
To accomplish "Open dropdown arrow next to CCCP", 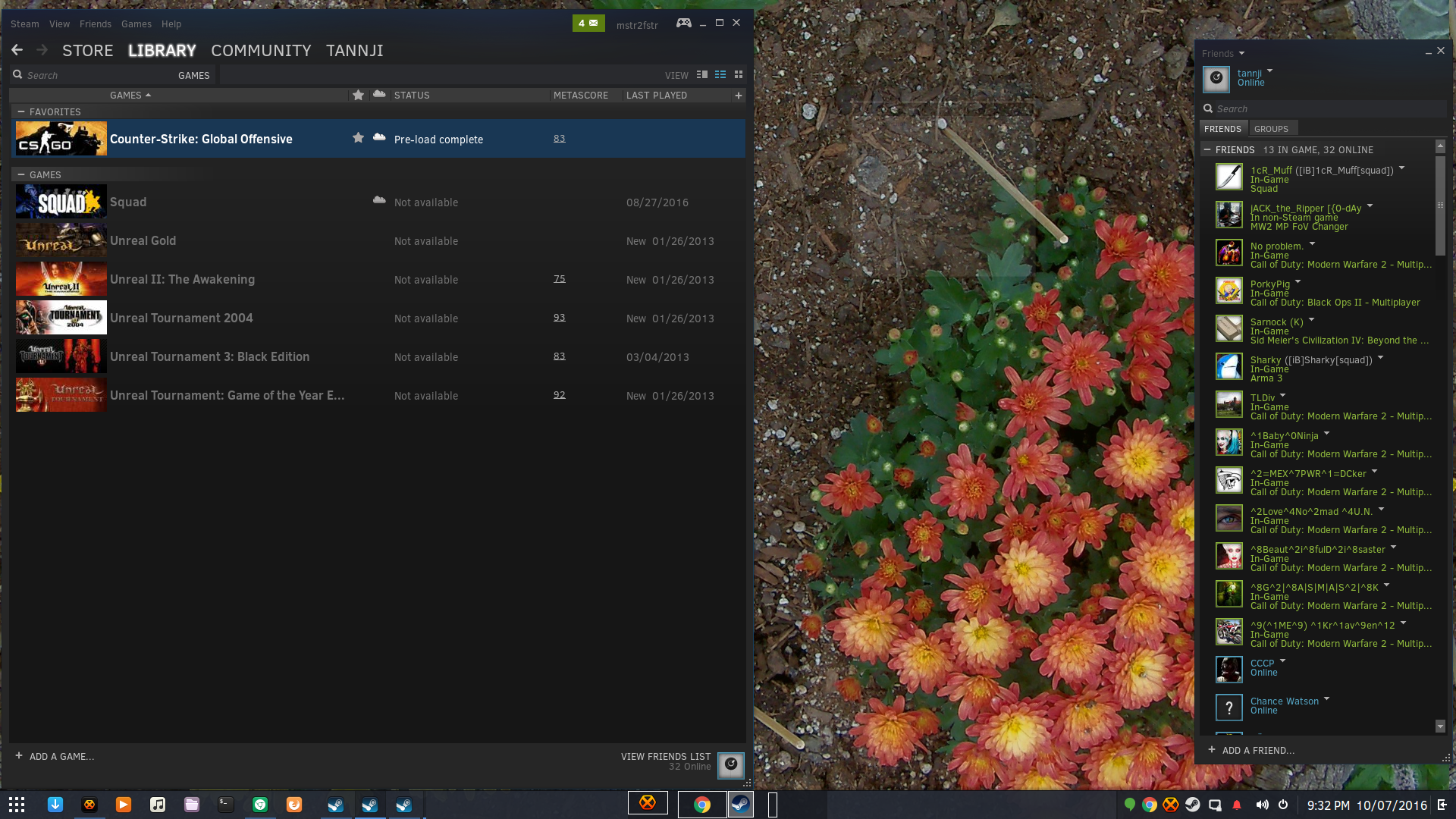I will pos(1282,661).
